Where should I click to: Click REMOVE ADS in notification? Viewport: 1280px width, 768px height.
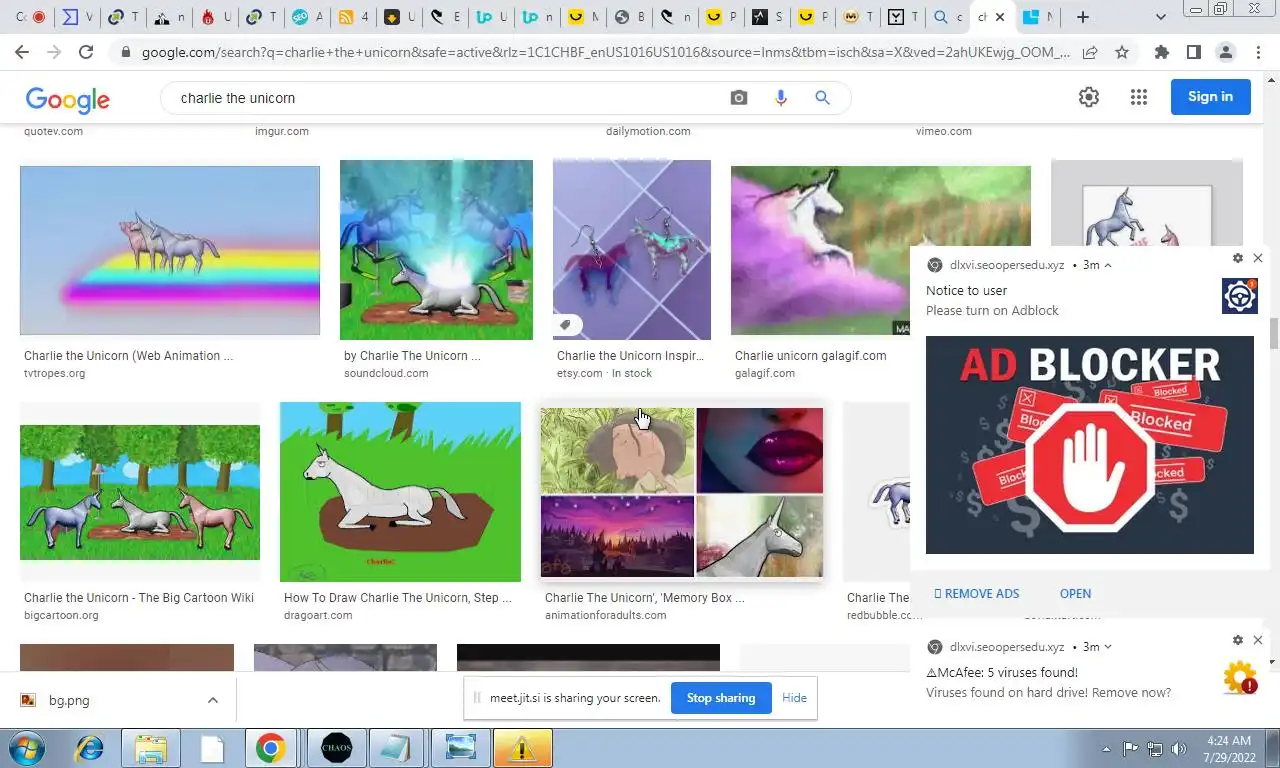(x=976, y=593)
